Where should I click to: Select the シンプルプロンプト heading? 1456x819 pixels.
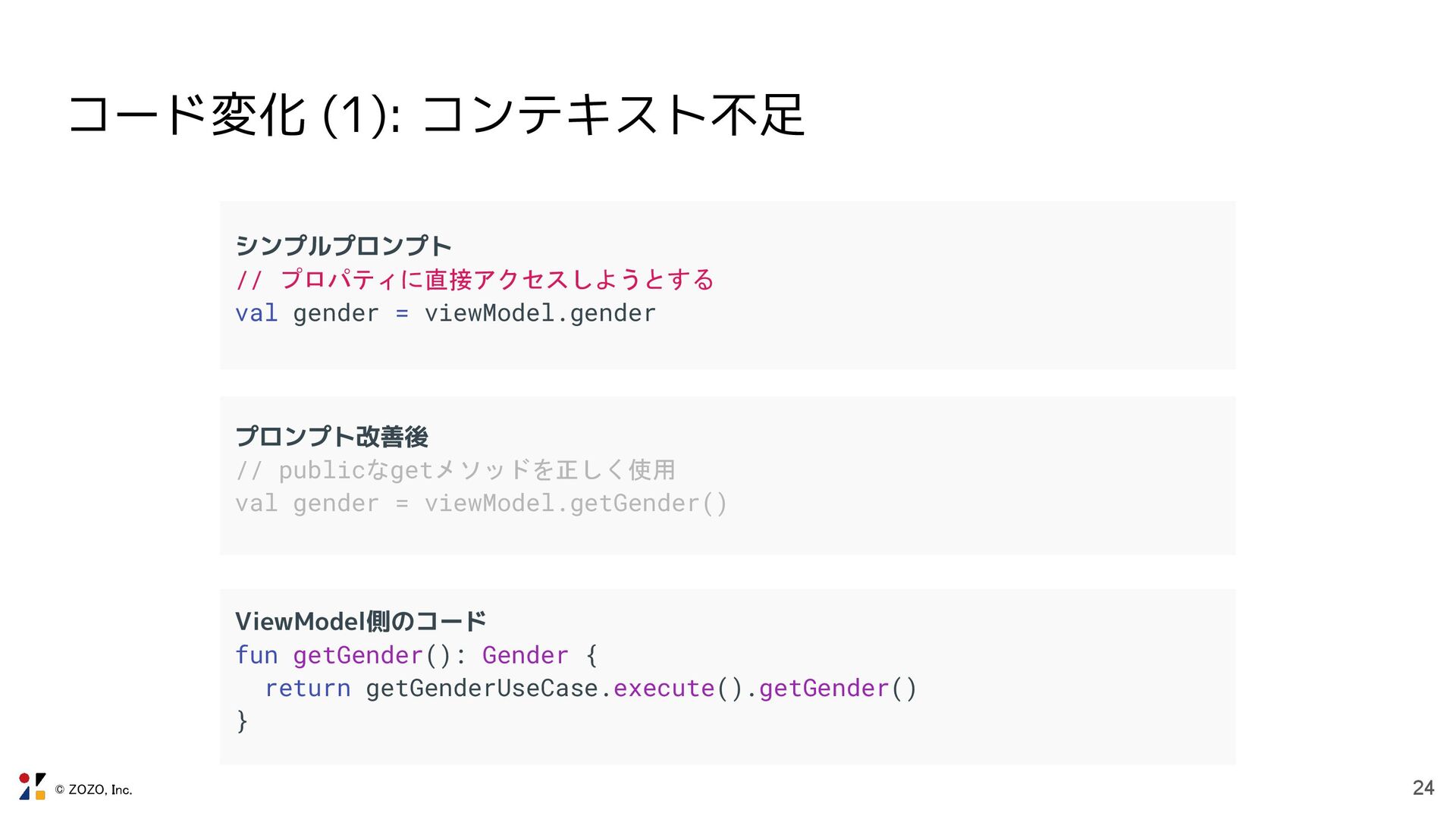(343, 246)
